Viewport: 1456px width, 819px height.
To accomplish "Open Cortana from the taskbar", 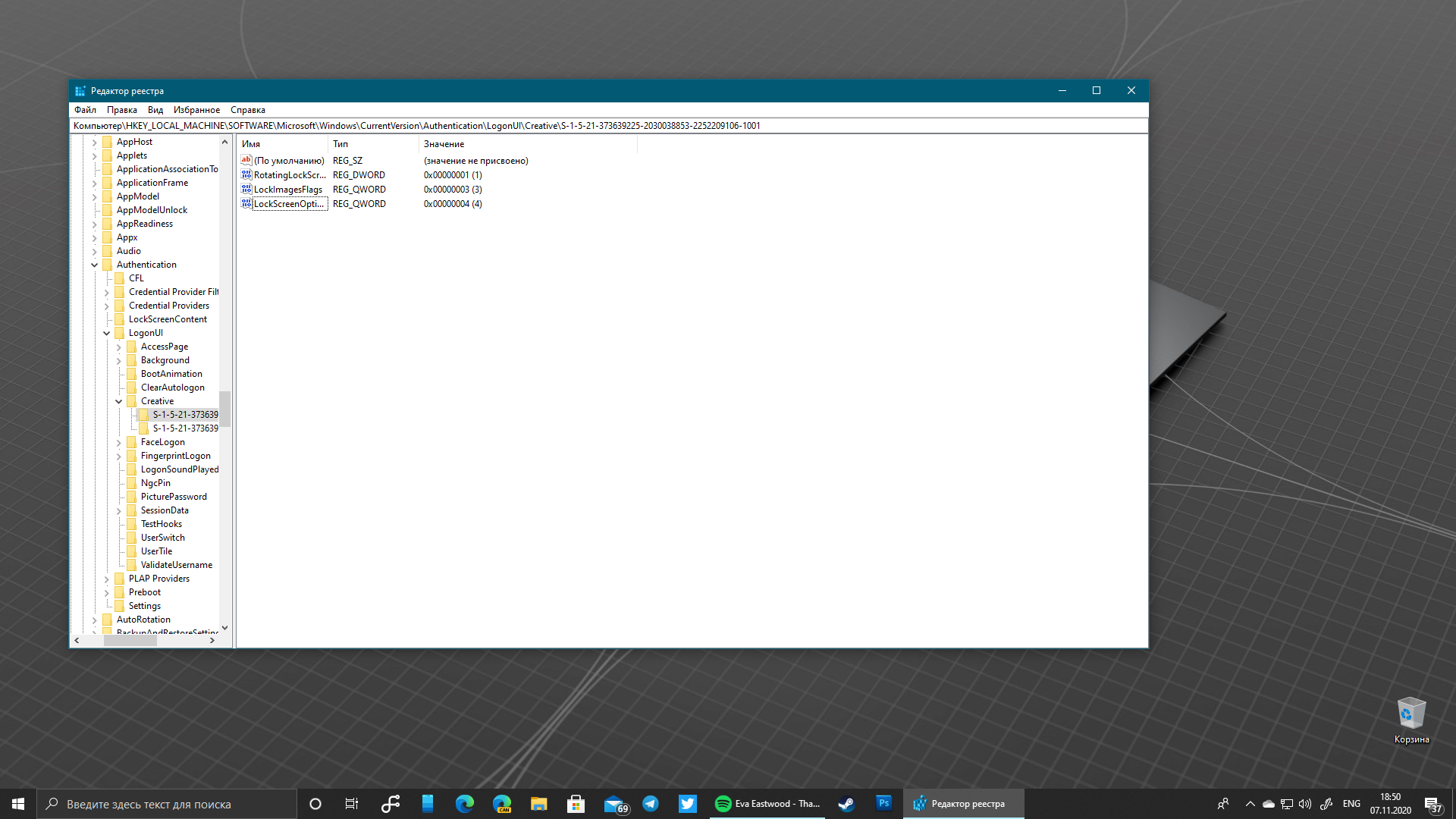I will [x=315, y=804].
